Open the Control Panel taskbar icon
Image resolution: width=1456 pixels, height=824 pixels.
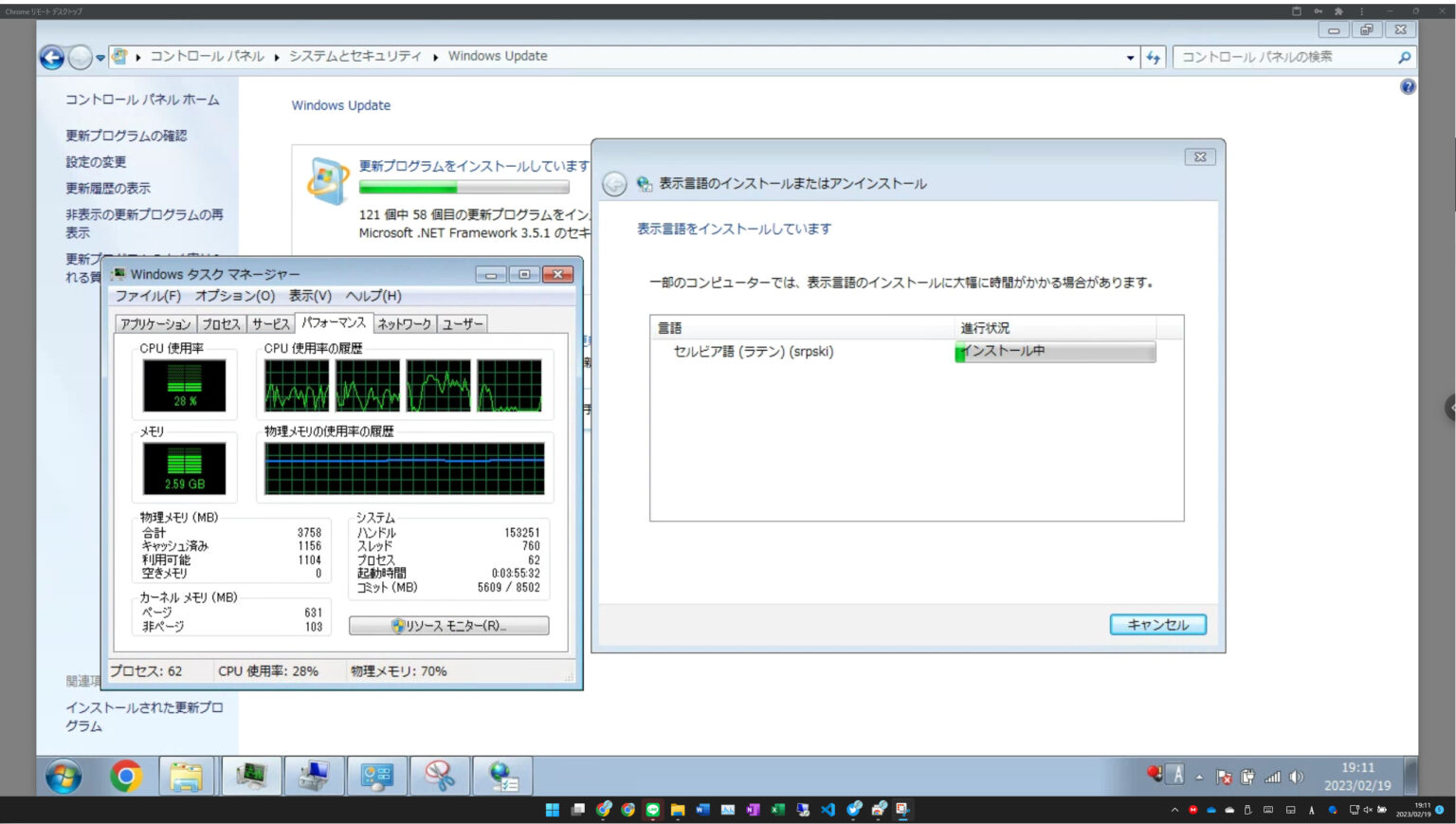pos(376,776)
